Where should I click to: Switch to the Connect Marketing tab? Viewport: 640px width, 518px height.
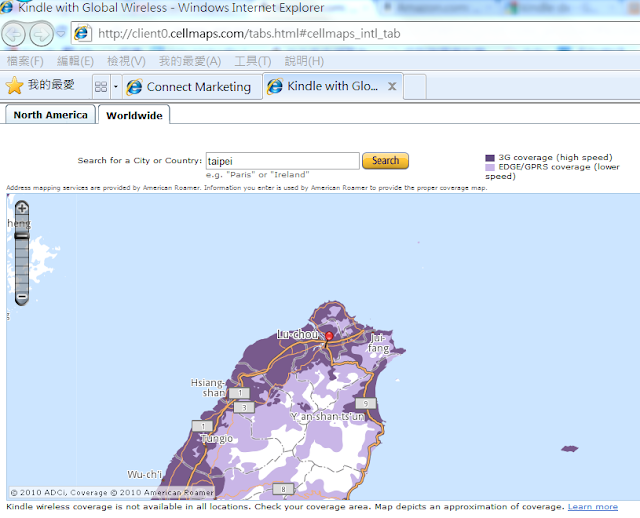[x=192, y=87]
